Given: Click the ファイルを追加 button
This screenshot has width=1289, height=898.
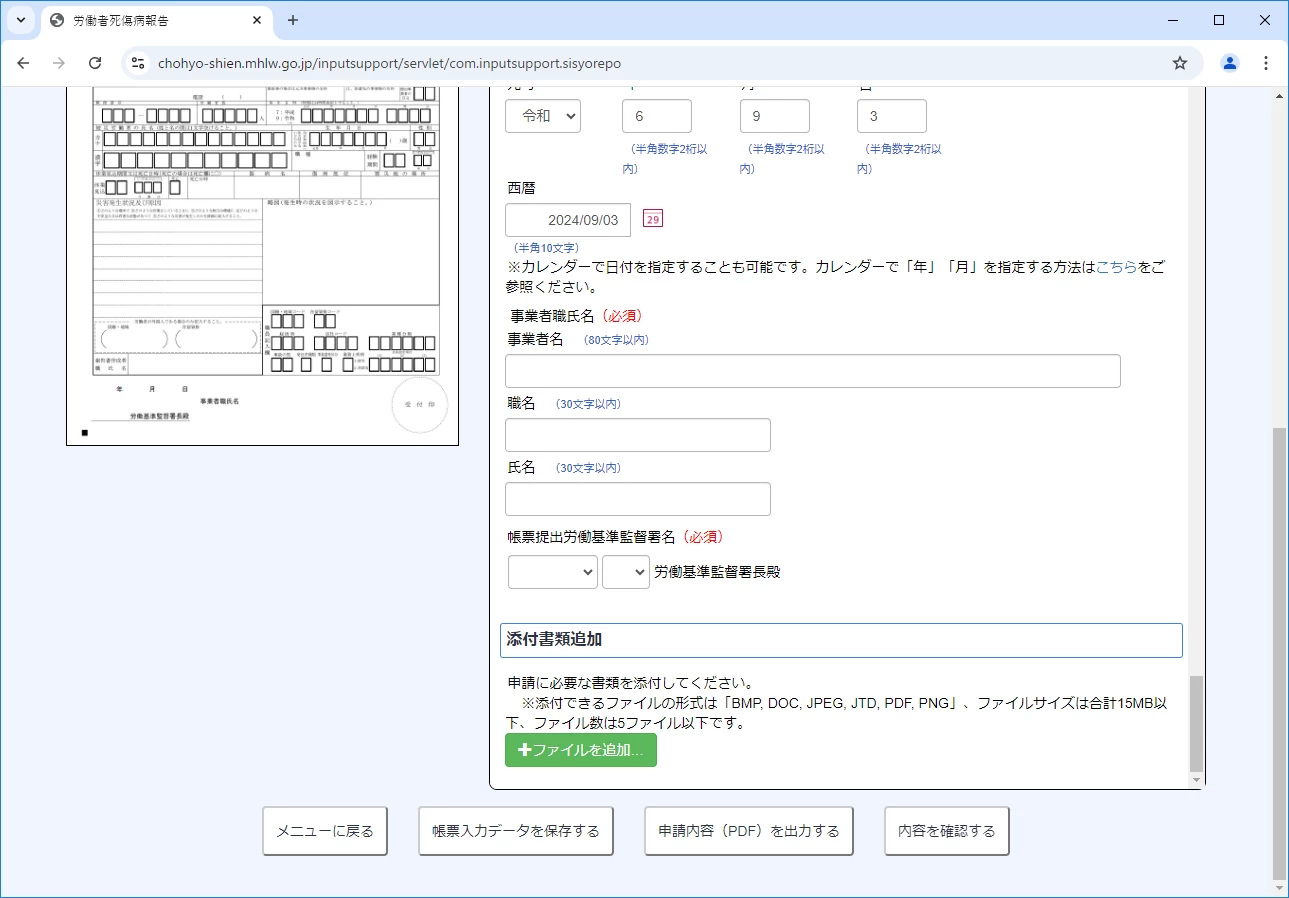Looking at the screenshot, I should click(580, 750).
